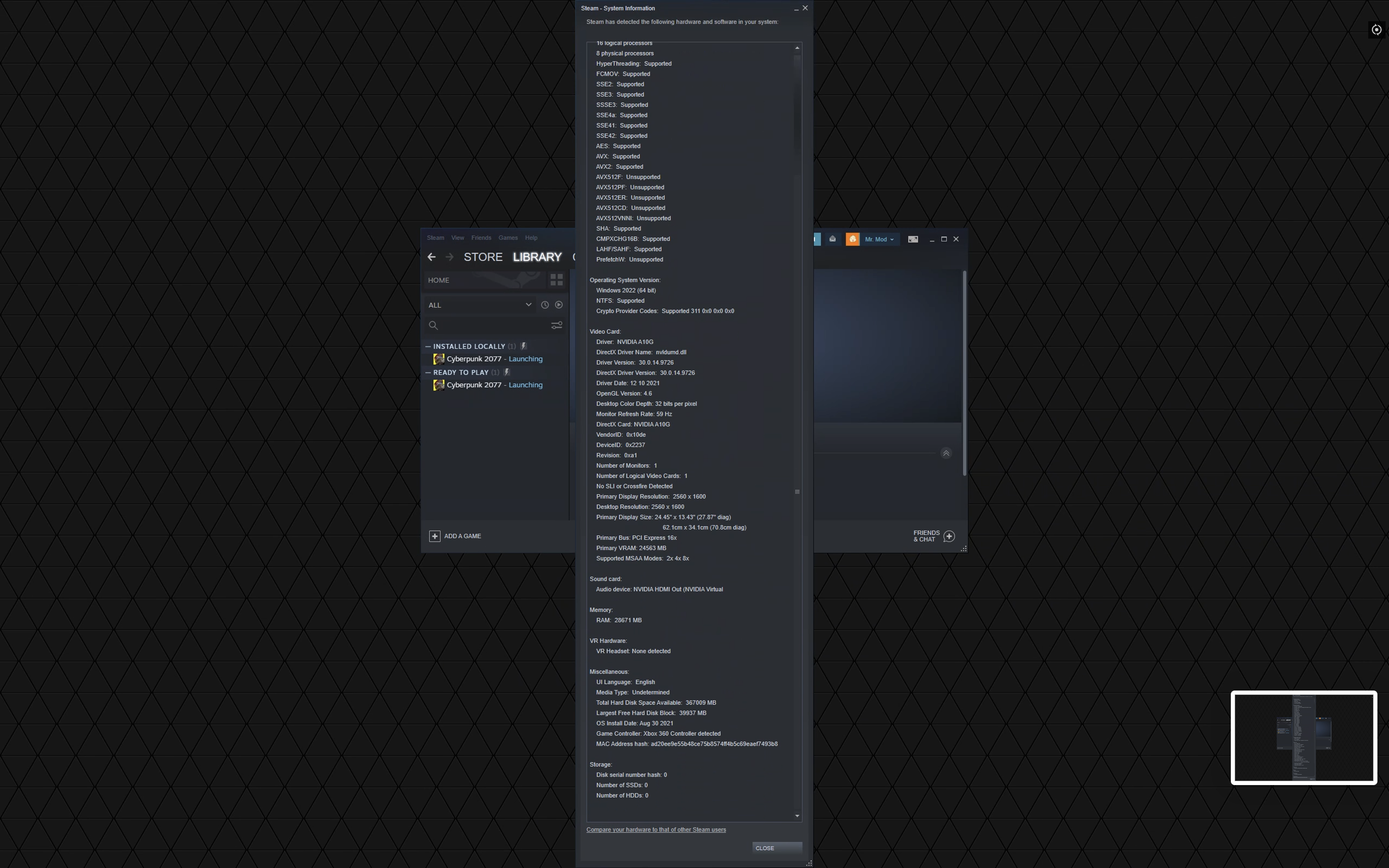This screenshot has height=868, width=1389.
Task: Click ADD A GAME text
Action: click(463, 536)
